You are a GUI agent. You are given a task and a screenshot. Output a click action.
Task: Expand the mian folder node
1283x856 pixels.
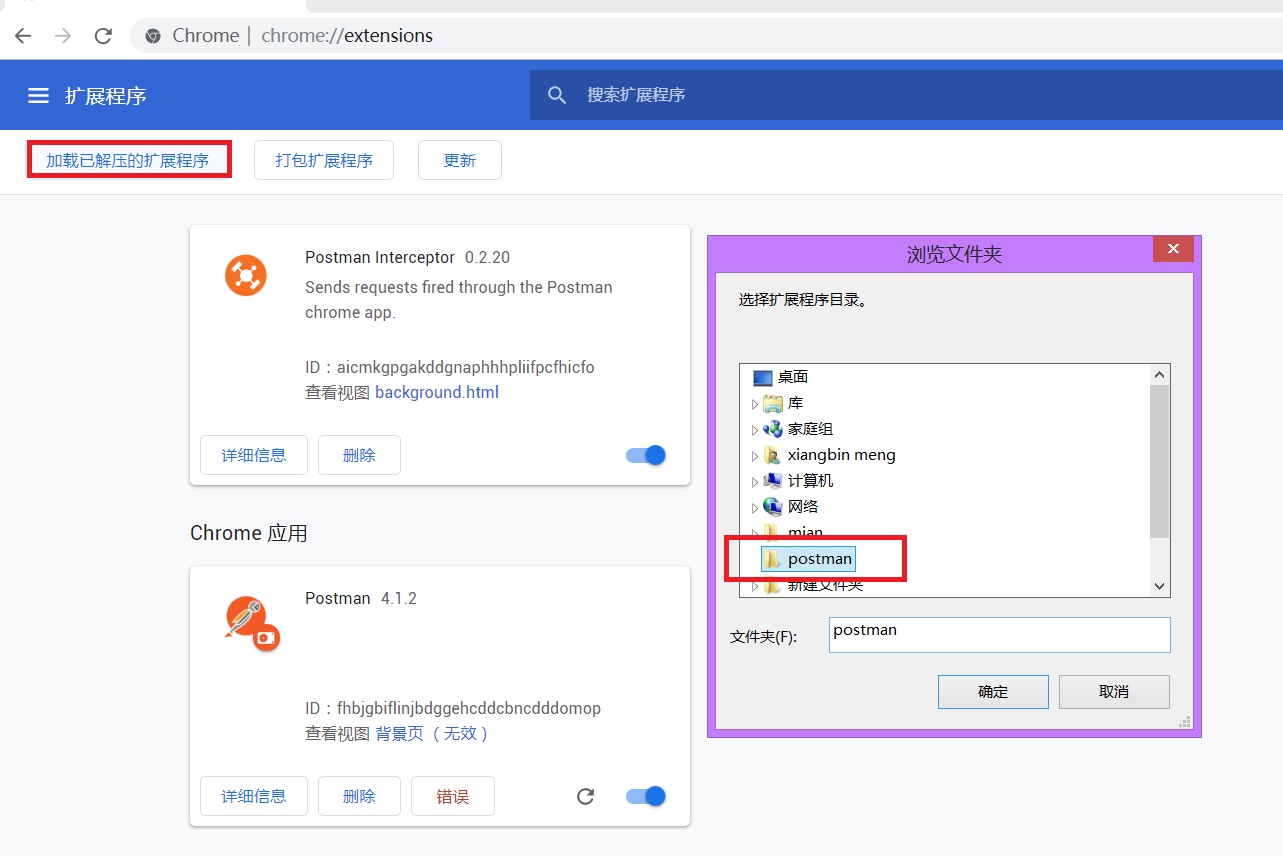pos(755,534)
